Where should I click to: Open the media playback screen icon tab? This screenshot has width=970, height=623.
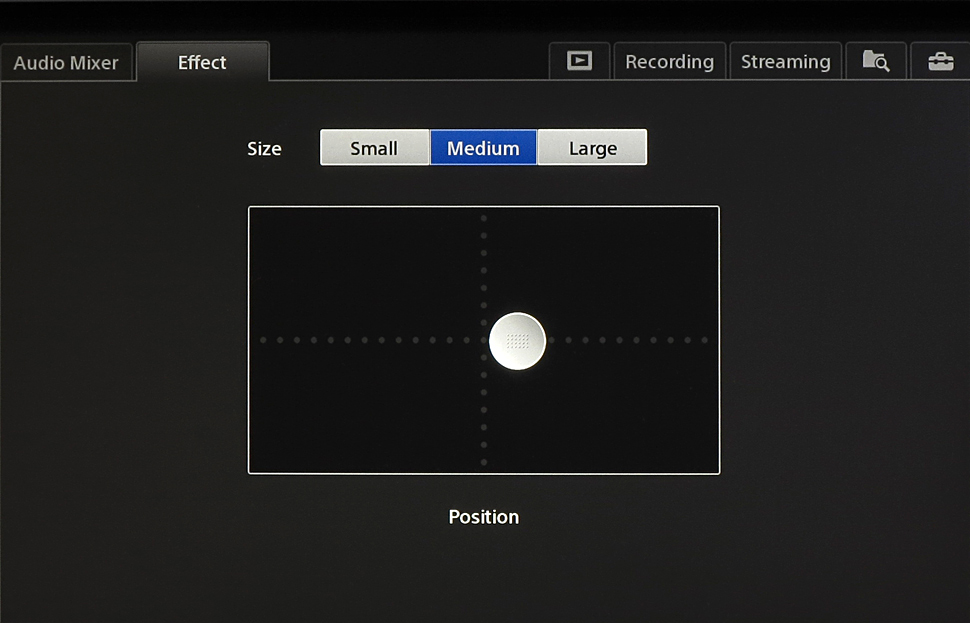pos(579,61)
